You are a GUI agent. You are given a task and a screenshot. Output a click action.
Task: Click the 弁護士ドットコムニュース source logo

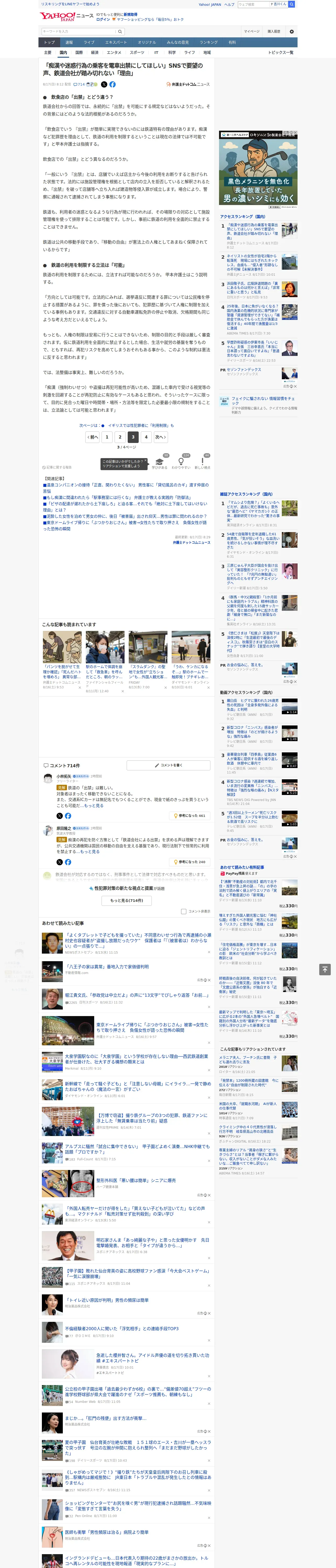188,85
